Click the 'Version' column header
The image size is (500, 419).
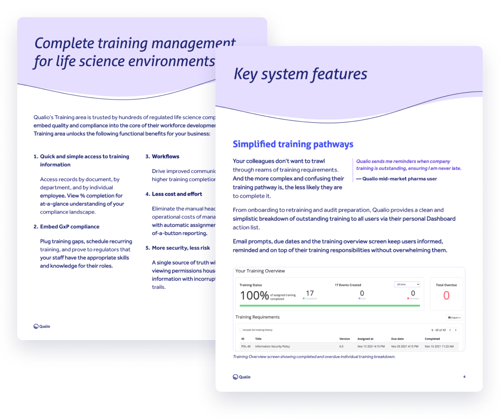(345, 339)
